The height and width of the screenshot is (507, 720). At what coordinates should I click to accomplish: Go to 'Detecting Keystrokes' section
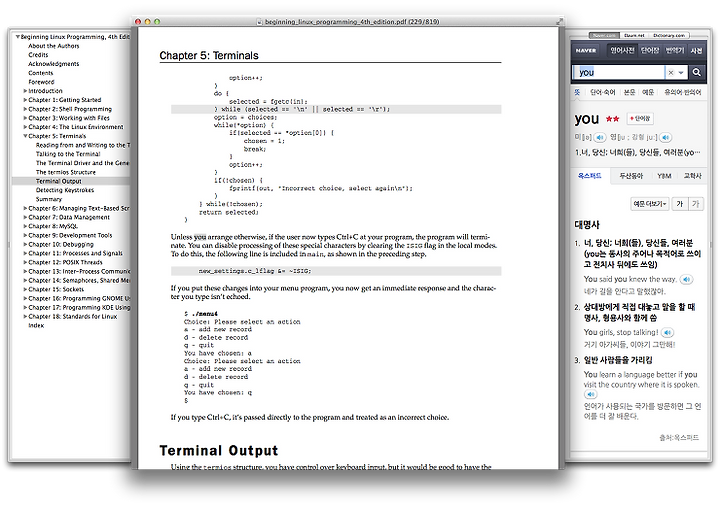[65, 190]
